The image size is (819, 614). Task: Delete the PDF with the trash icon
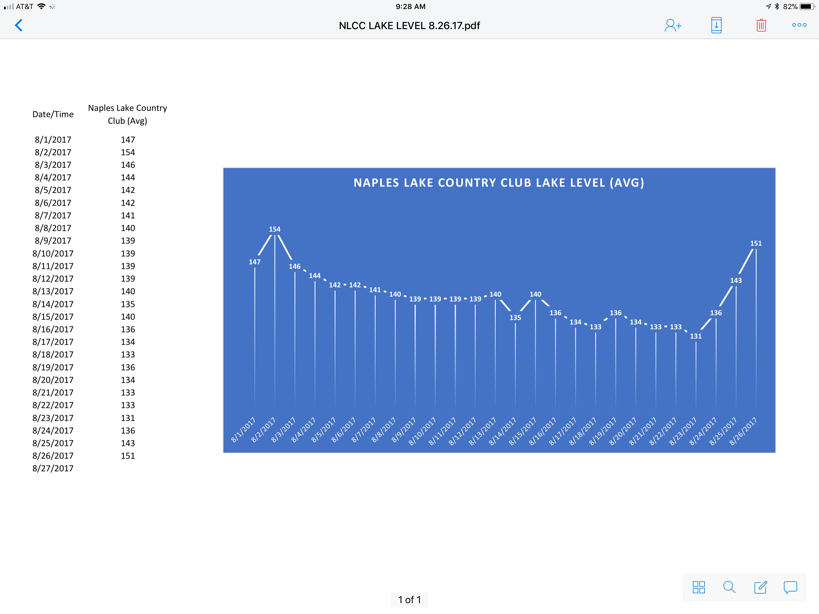click(761, 25)
